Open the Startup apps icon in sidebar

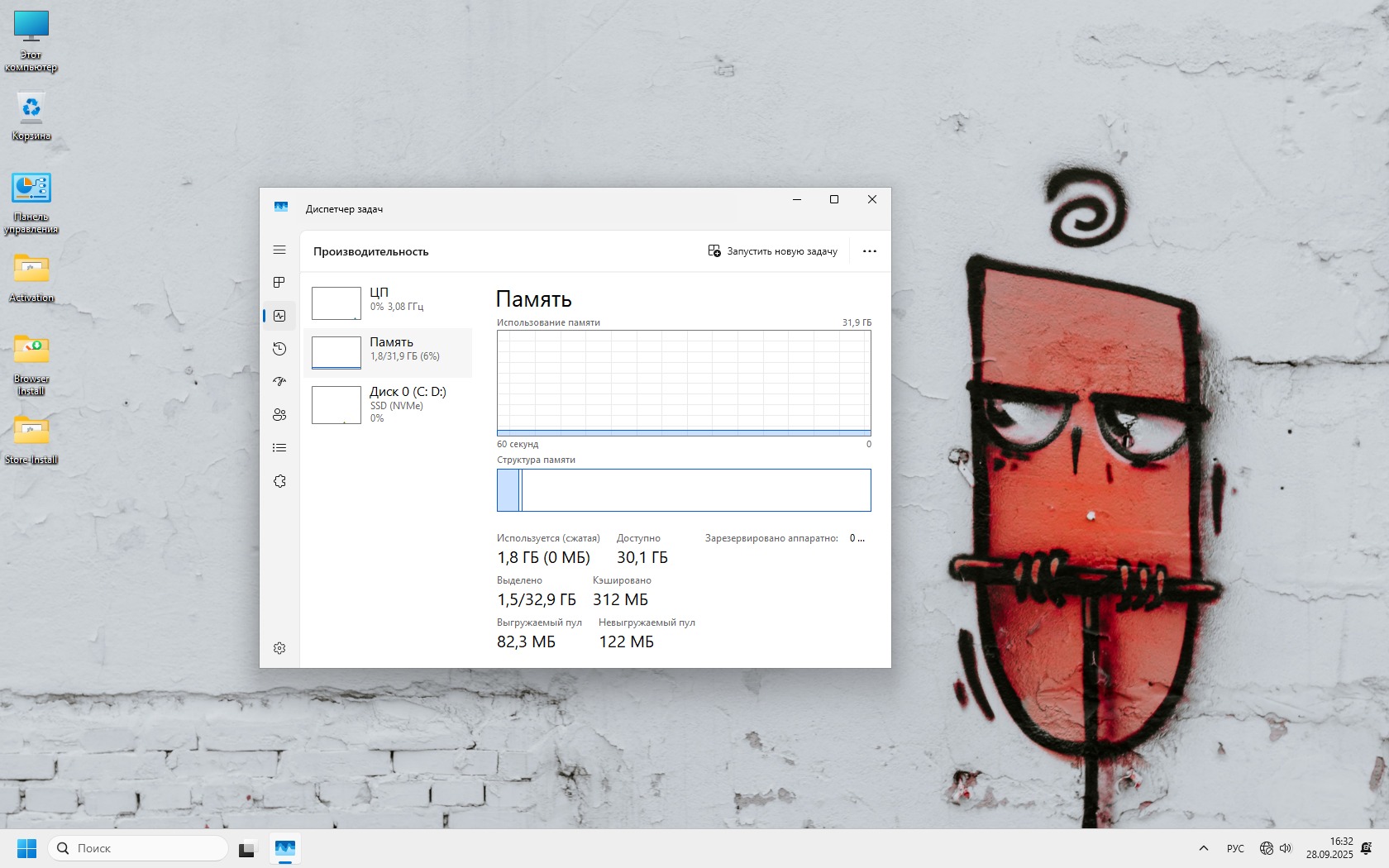click(279, 382)
